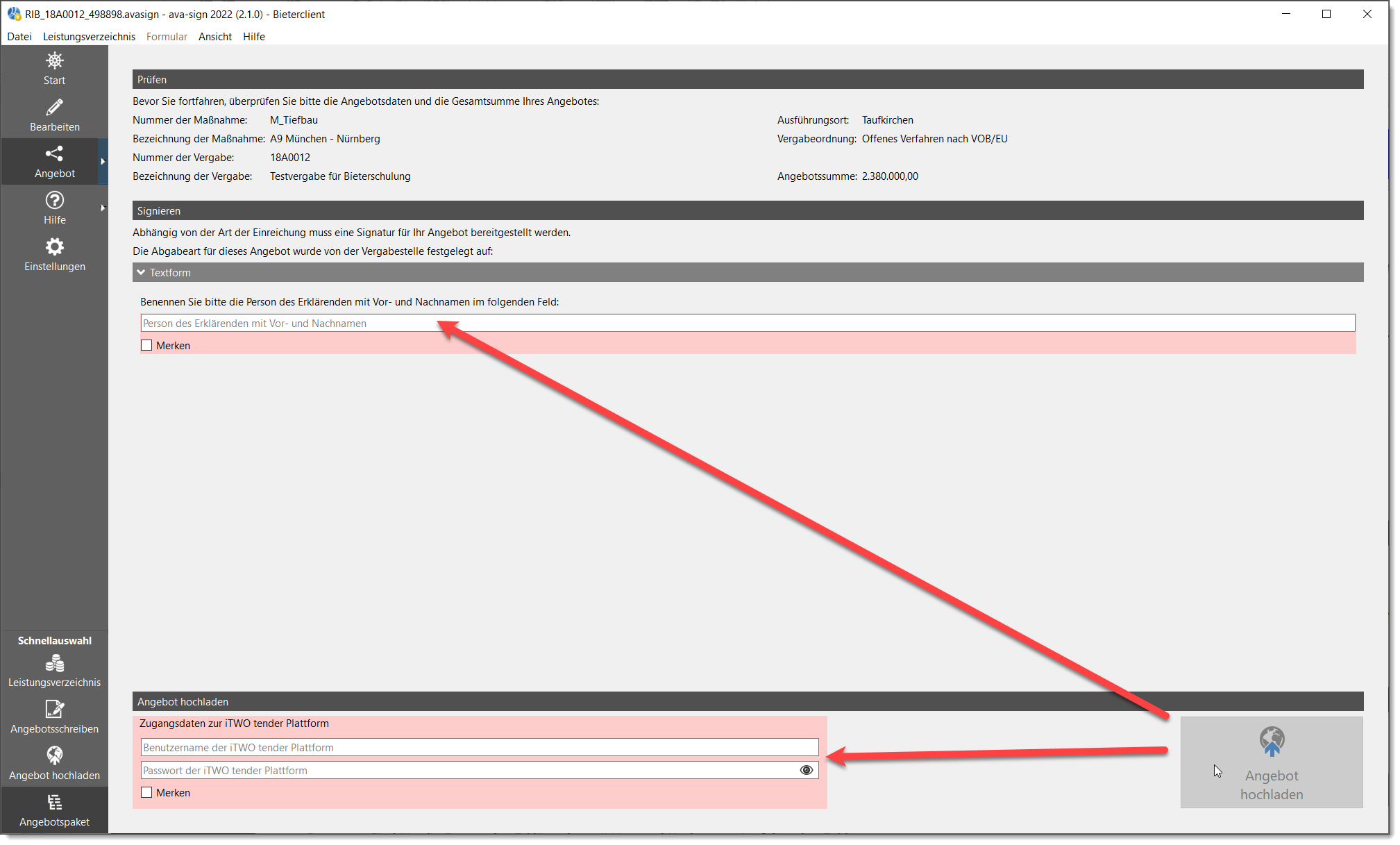Click the large Angebot hochladen button
Screen dimensions: 1400x845
(x=1271, y=762)
